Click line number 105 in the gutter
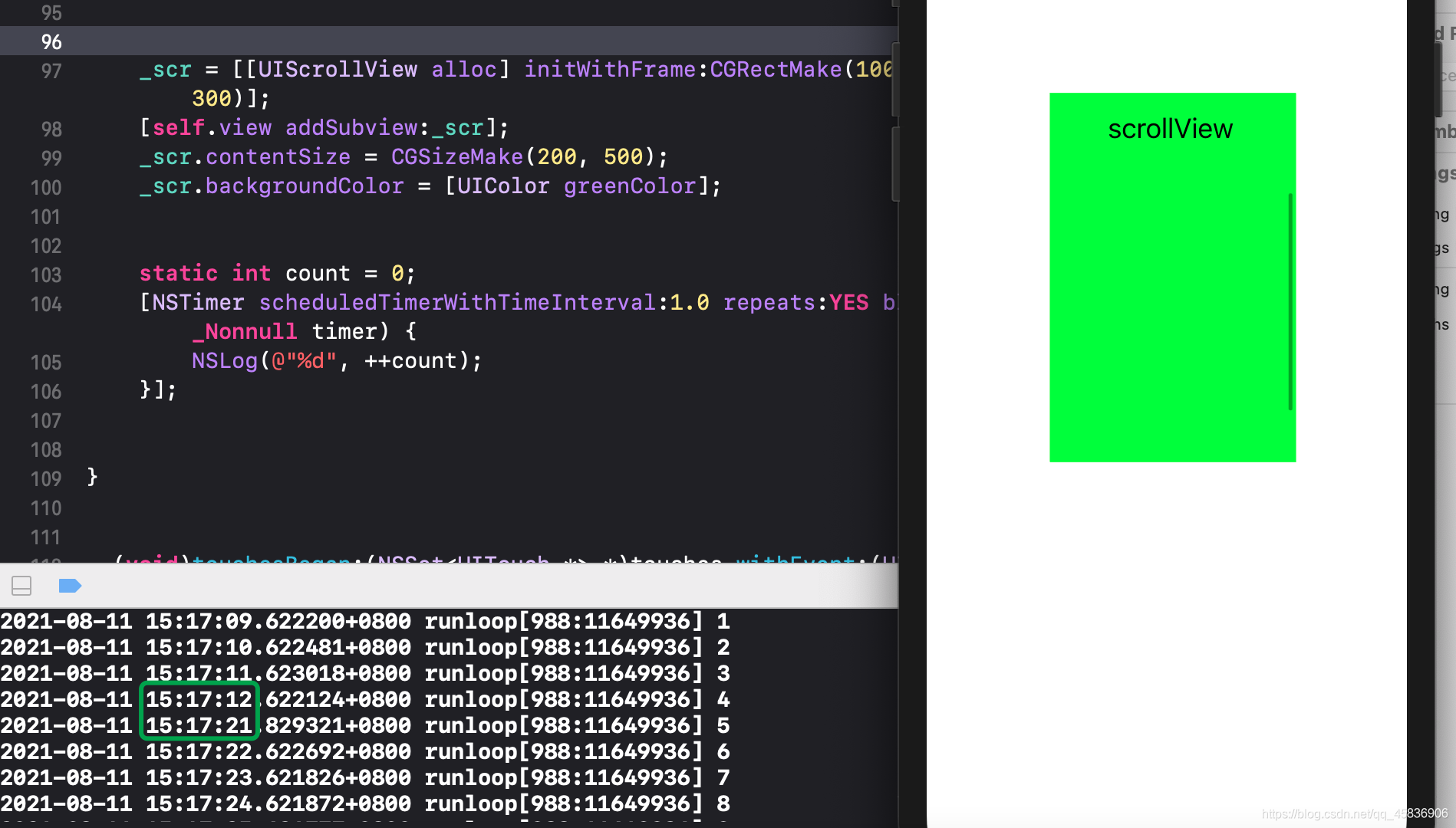 click(x=46, y=362)
